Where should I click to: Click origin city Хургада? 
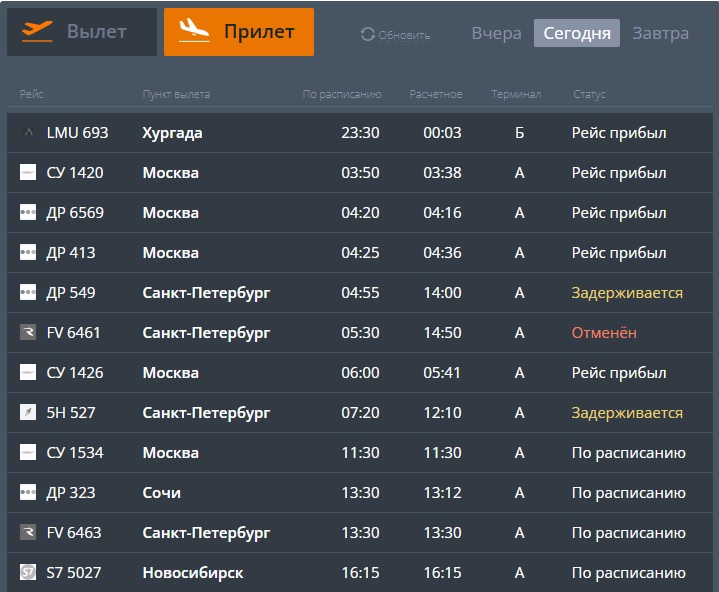172,133
